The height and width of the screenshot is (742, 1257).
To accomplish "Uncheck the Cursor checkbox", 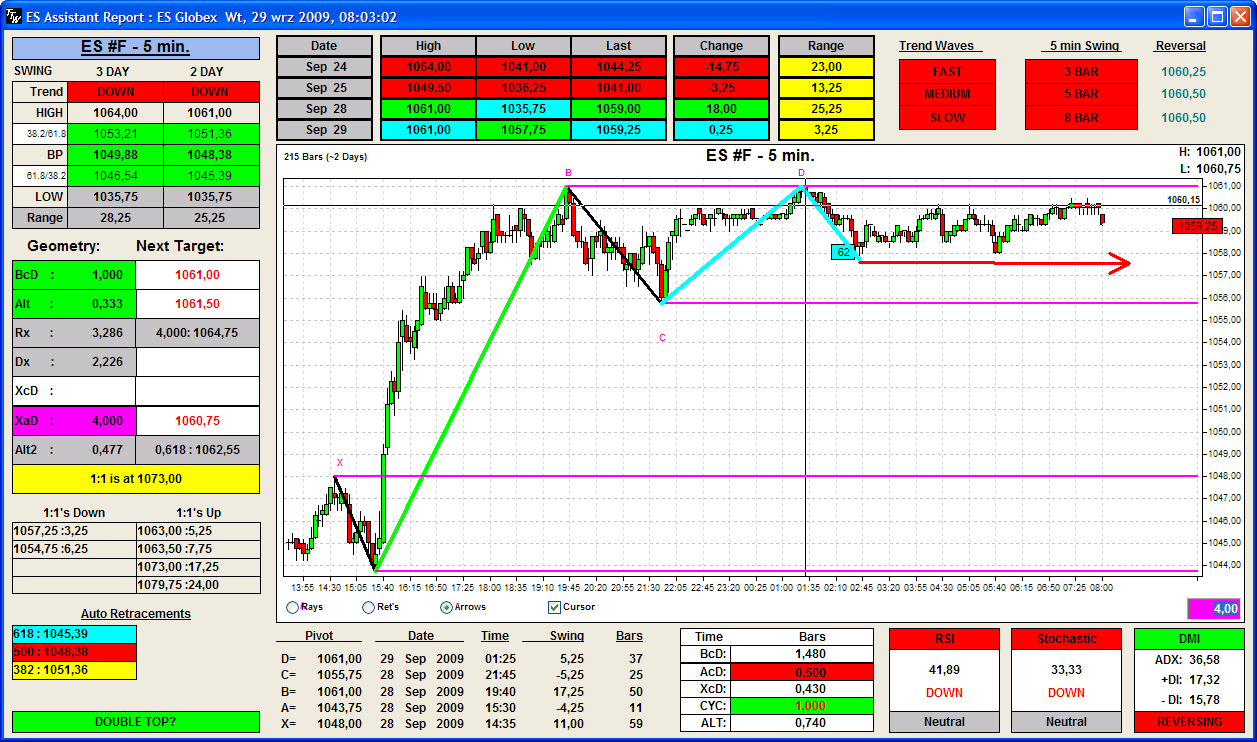I will coord(555,607).
